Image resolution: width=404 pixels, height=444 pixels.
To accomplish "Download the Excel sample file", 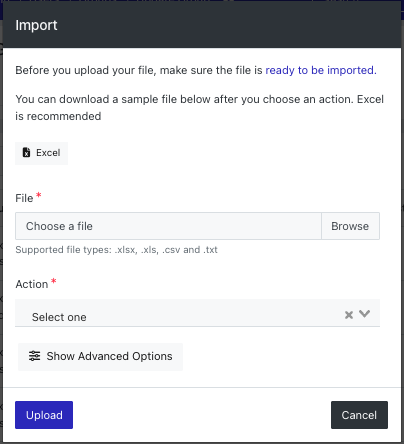I will tap(41, 153).
